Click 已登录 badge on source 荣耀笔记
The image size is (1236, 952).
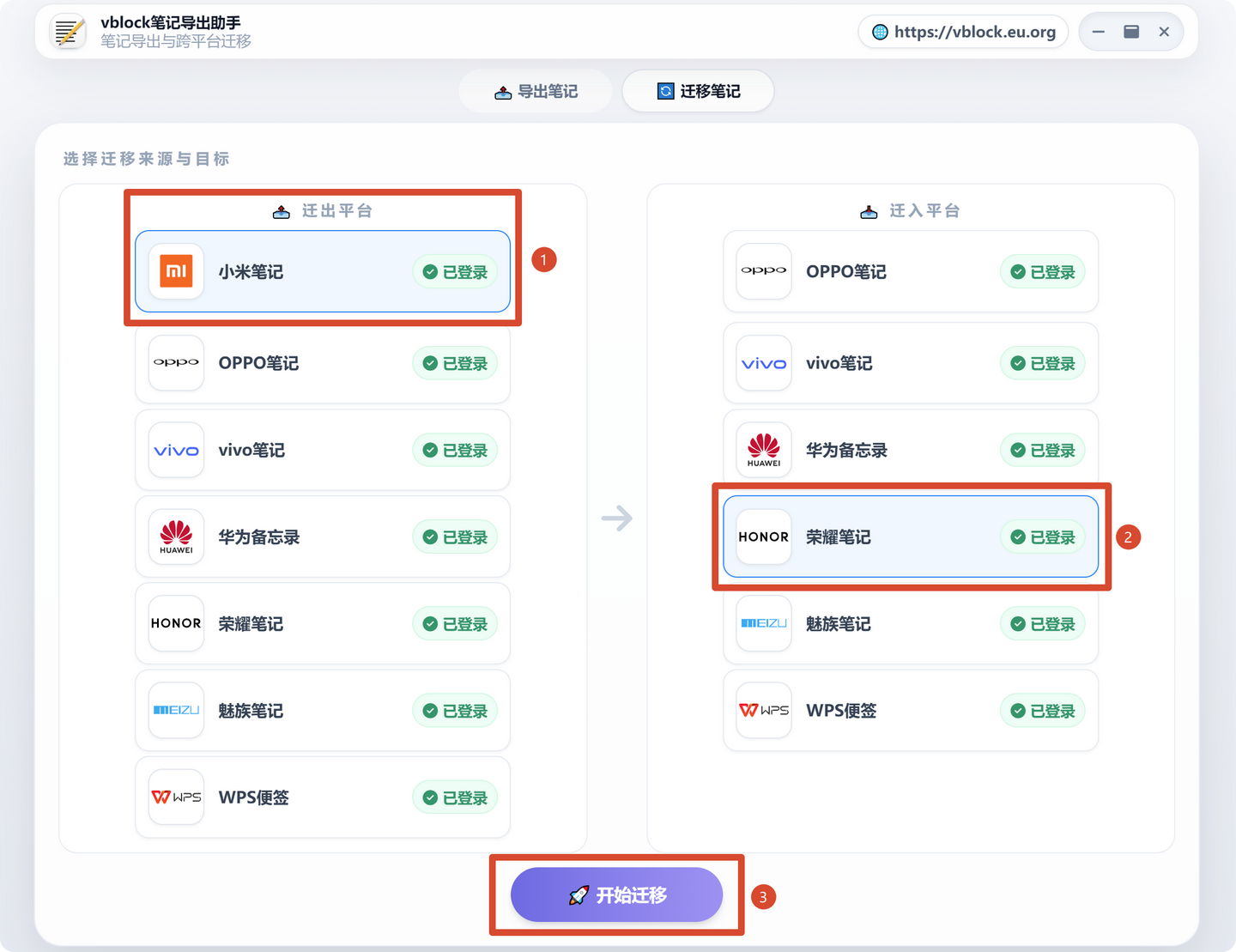click(455, 624)
